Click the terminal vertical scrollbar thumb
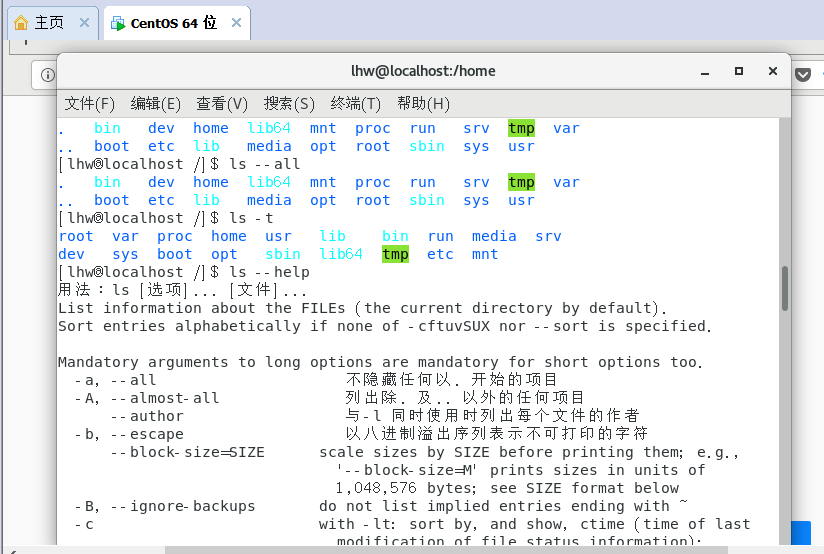The image size is (824, 554). (785, 288)
